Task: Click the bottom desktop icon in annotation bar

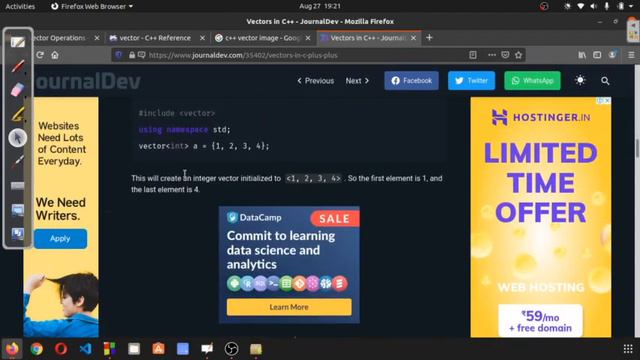Action: (x=18, y=233)
